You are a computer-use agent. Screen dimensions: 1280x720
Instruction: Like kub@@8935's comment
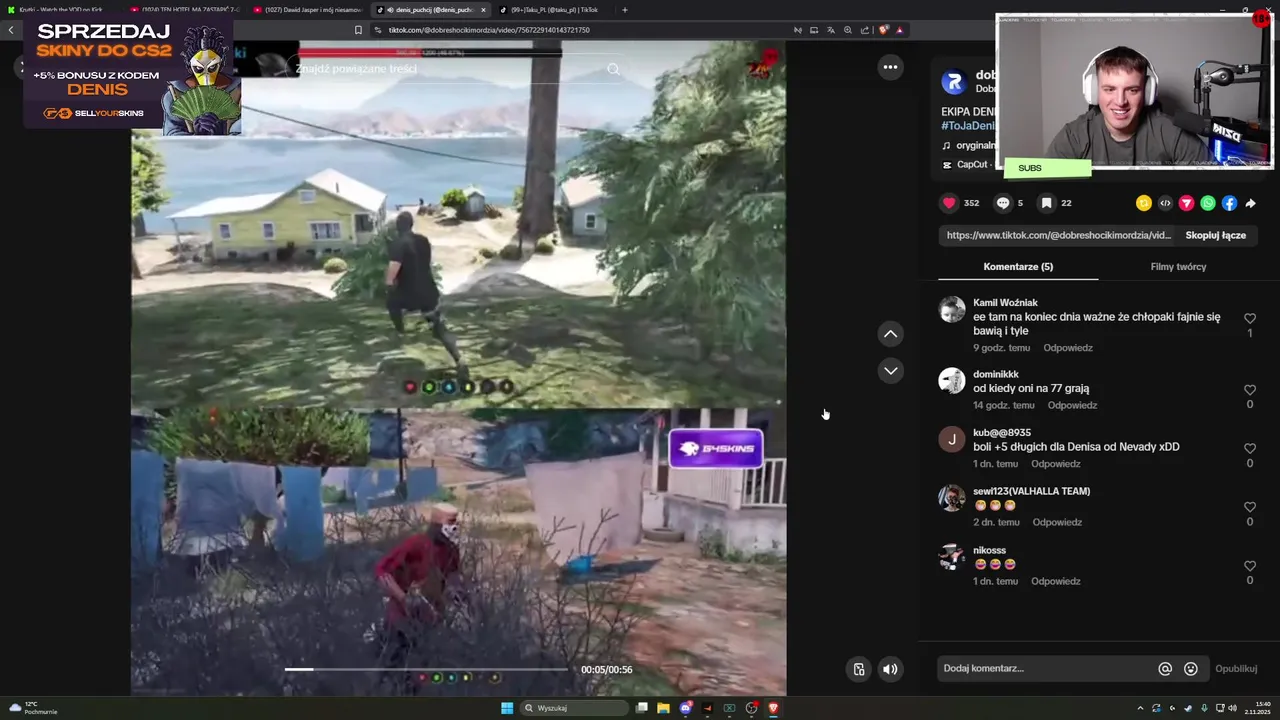[x=1249, y=449]
